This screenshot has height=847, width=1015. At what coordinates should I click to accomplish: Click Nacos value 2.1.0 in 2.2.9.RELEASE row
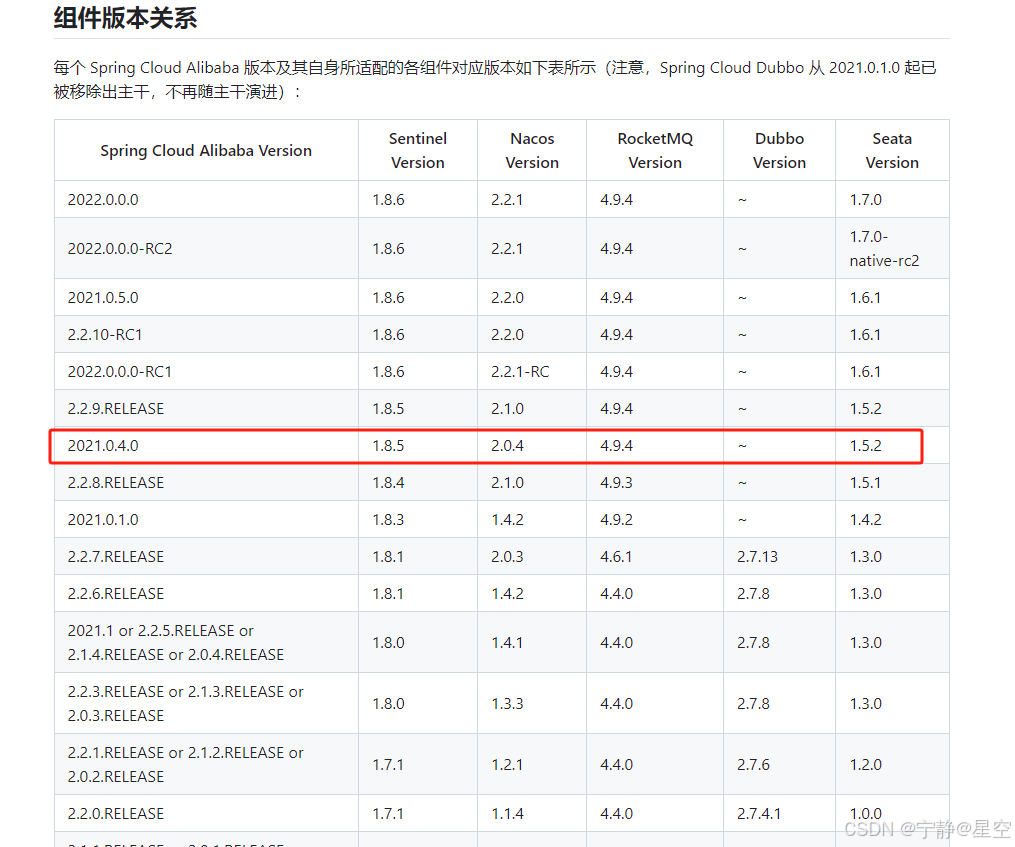tap(507, 409)
